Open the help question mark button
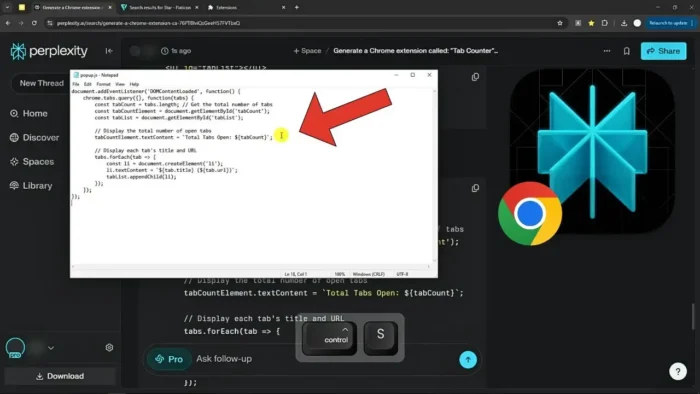Image resolution: width=700 pixels, height=394 pixels. click(x=678, y=371)
